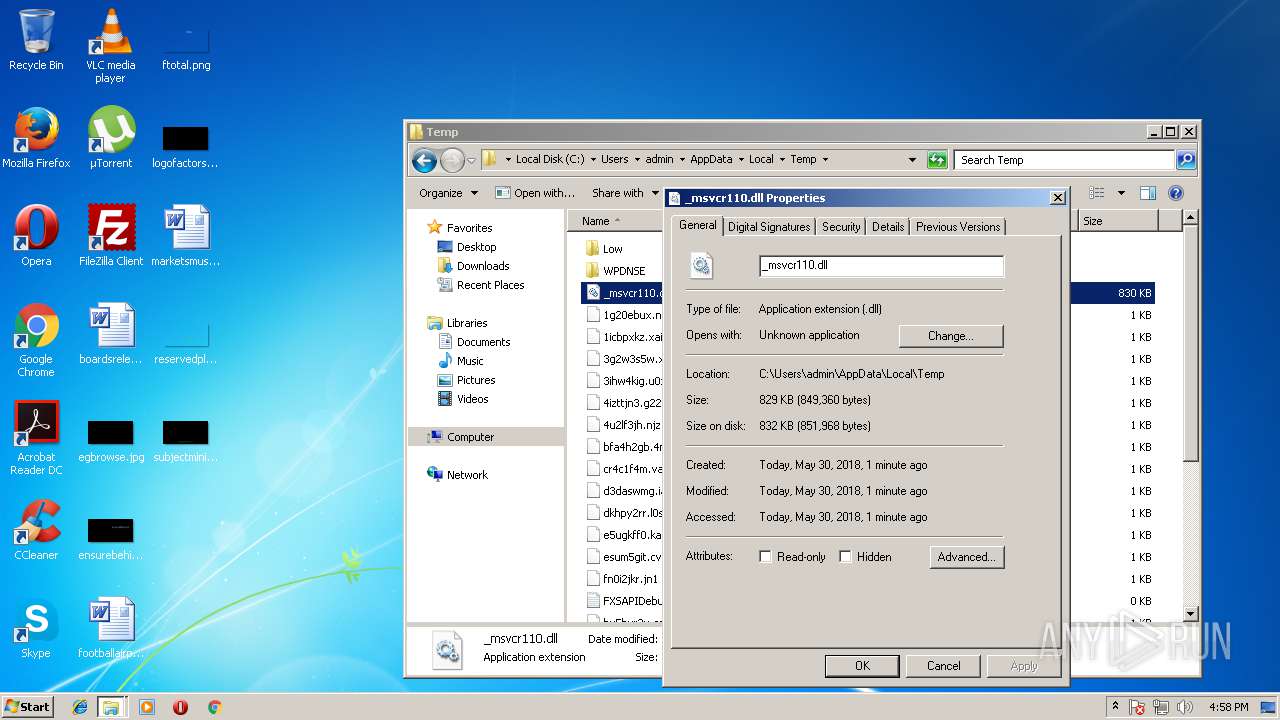Screen dimensions: 1280x720
Task: Launch VLC media player shortcut
Action: tap(110, 45)
